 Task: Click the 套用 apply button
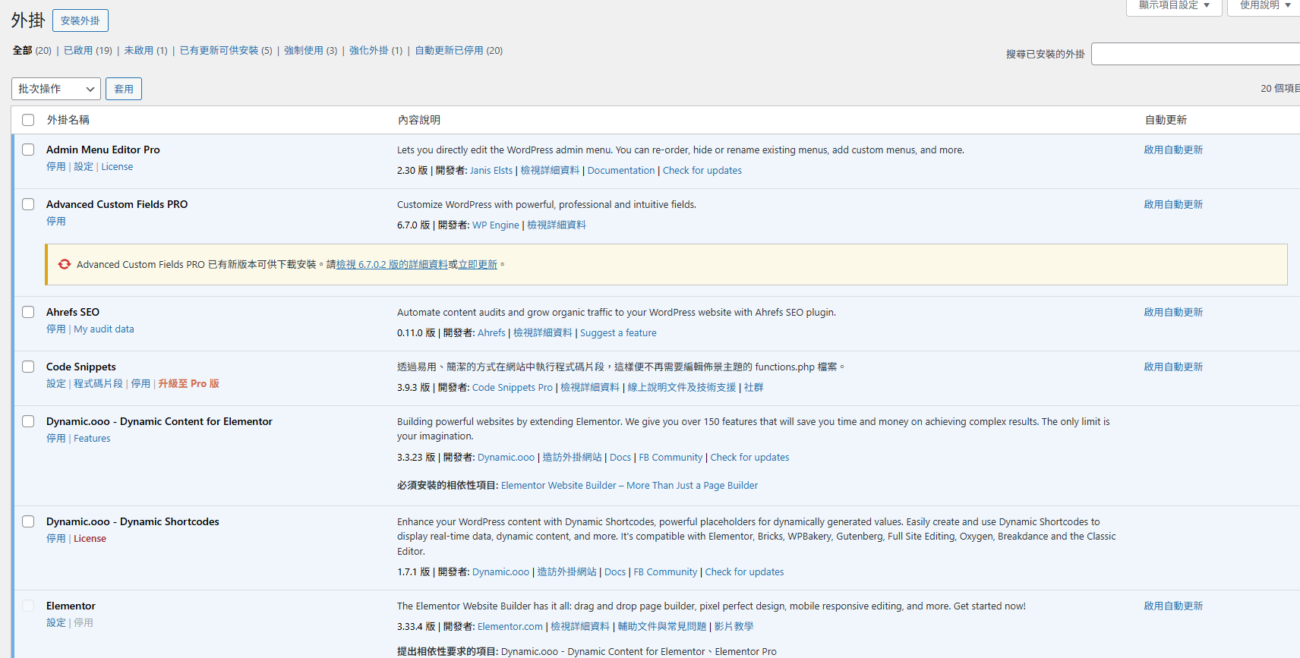point(123,88)
